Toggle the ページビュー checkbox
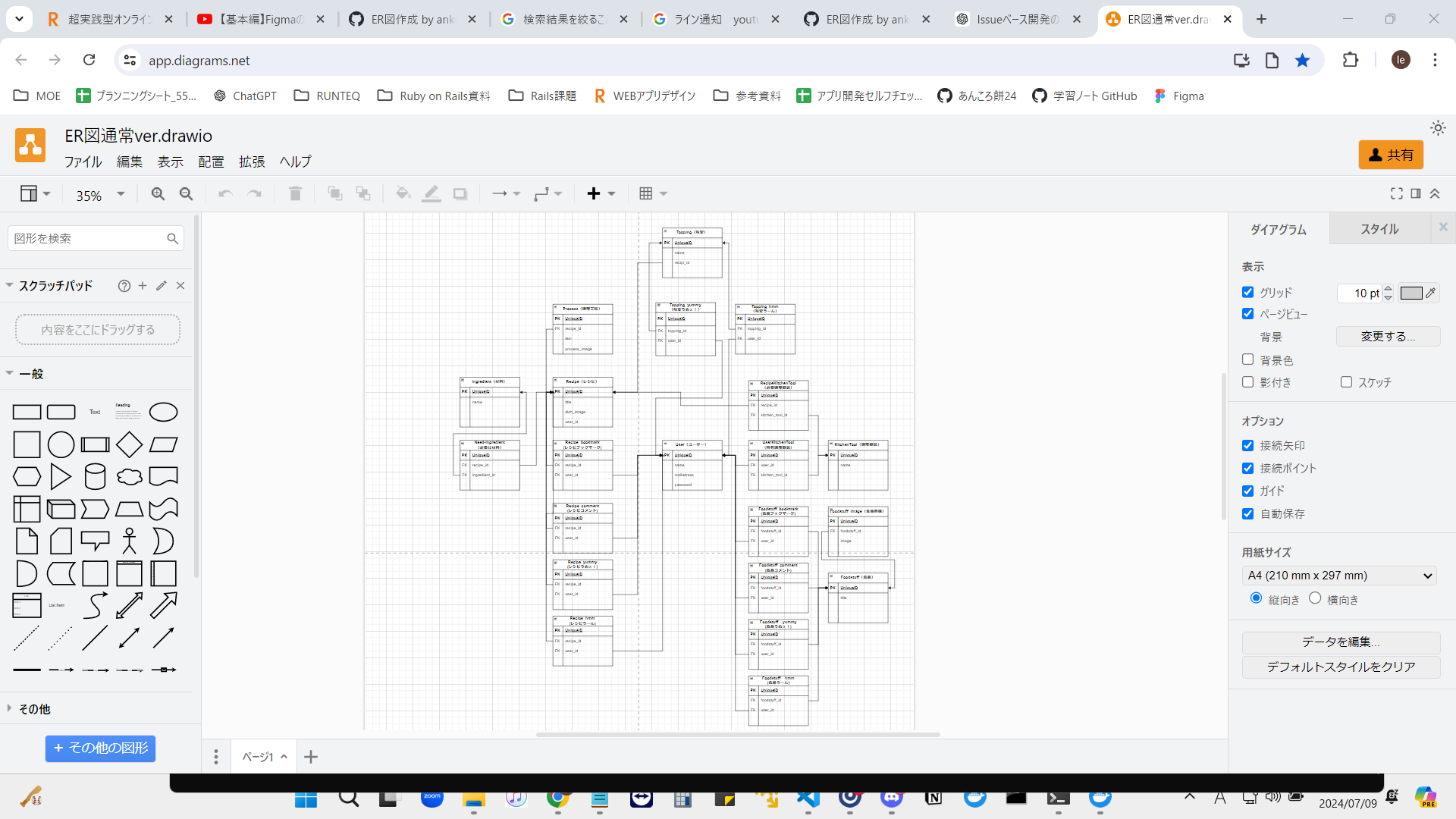This screenshot has height=819, width=1456. 1248,313
